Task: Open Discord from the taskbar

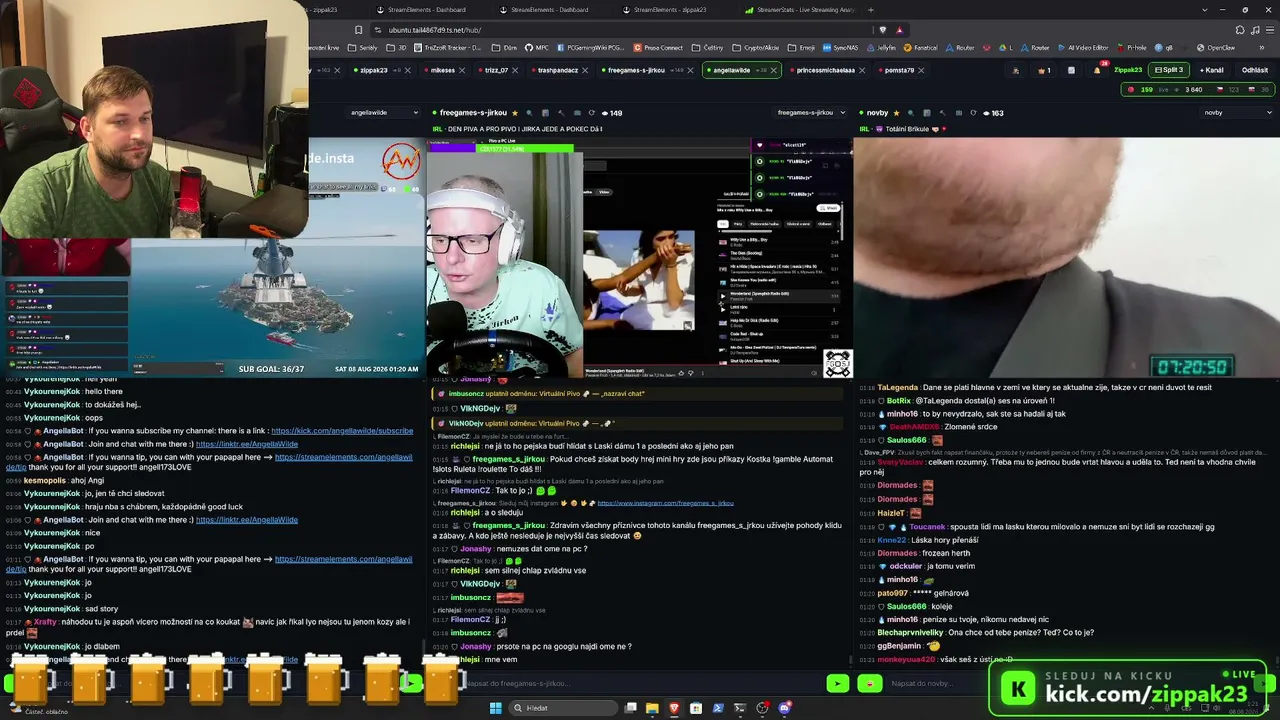Action: click(784, 708)
